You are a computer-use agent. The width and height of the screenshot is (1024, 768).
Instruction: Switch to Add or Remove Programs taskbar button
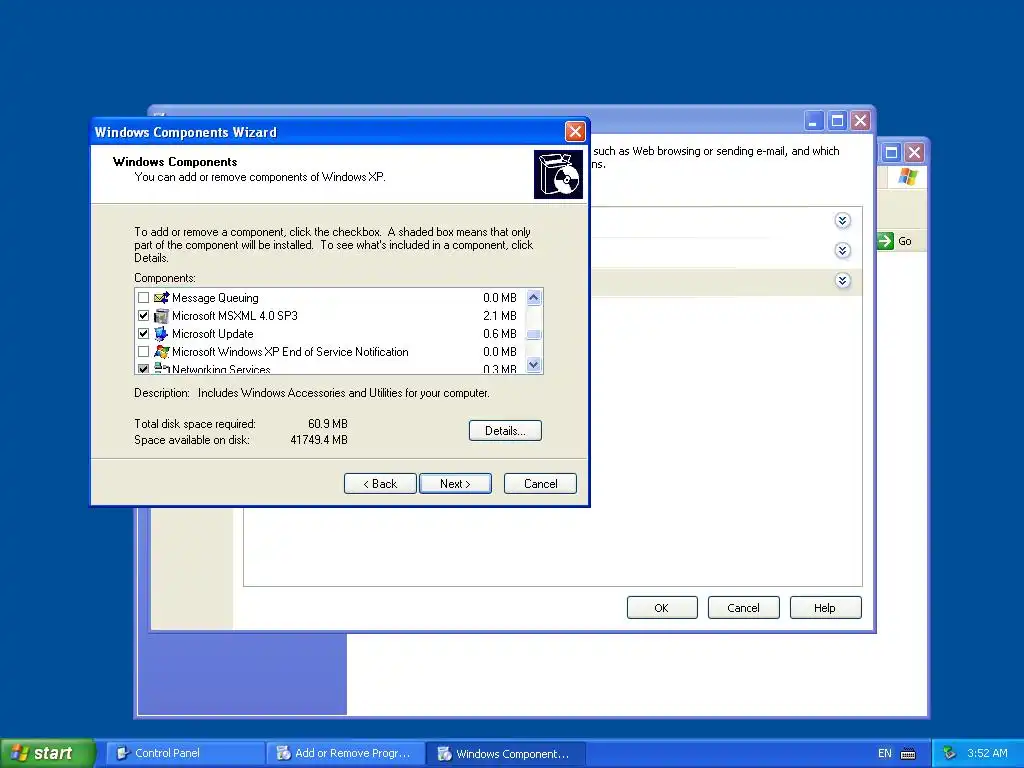(345, 753)
